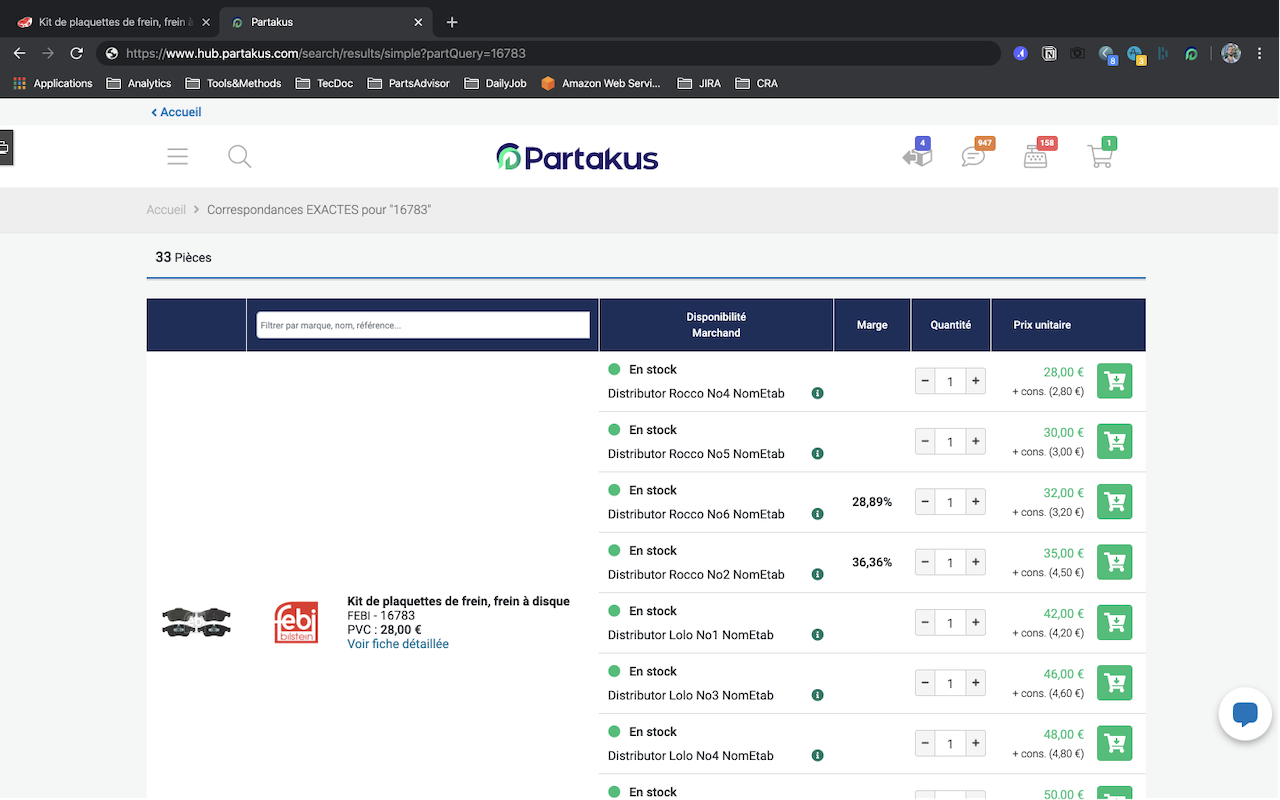Click the Disponibilité Marchand column header

pos(716,325)
